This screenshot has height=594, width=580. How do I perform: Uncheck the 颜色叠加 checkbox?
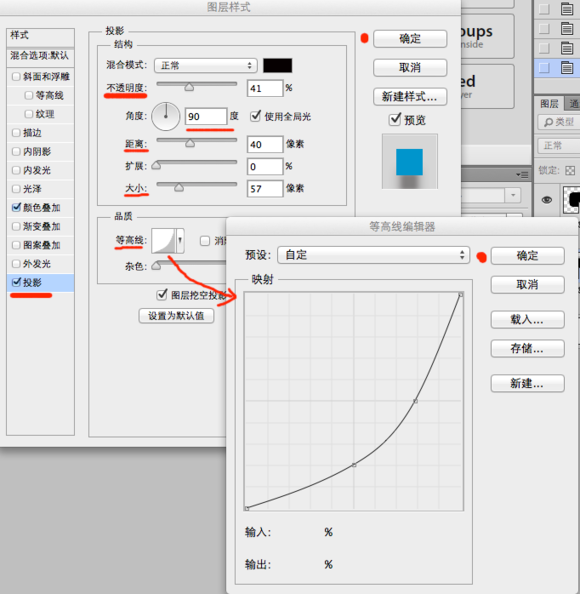[16, 207]
